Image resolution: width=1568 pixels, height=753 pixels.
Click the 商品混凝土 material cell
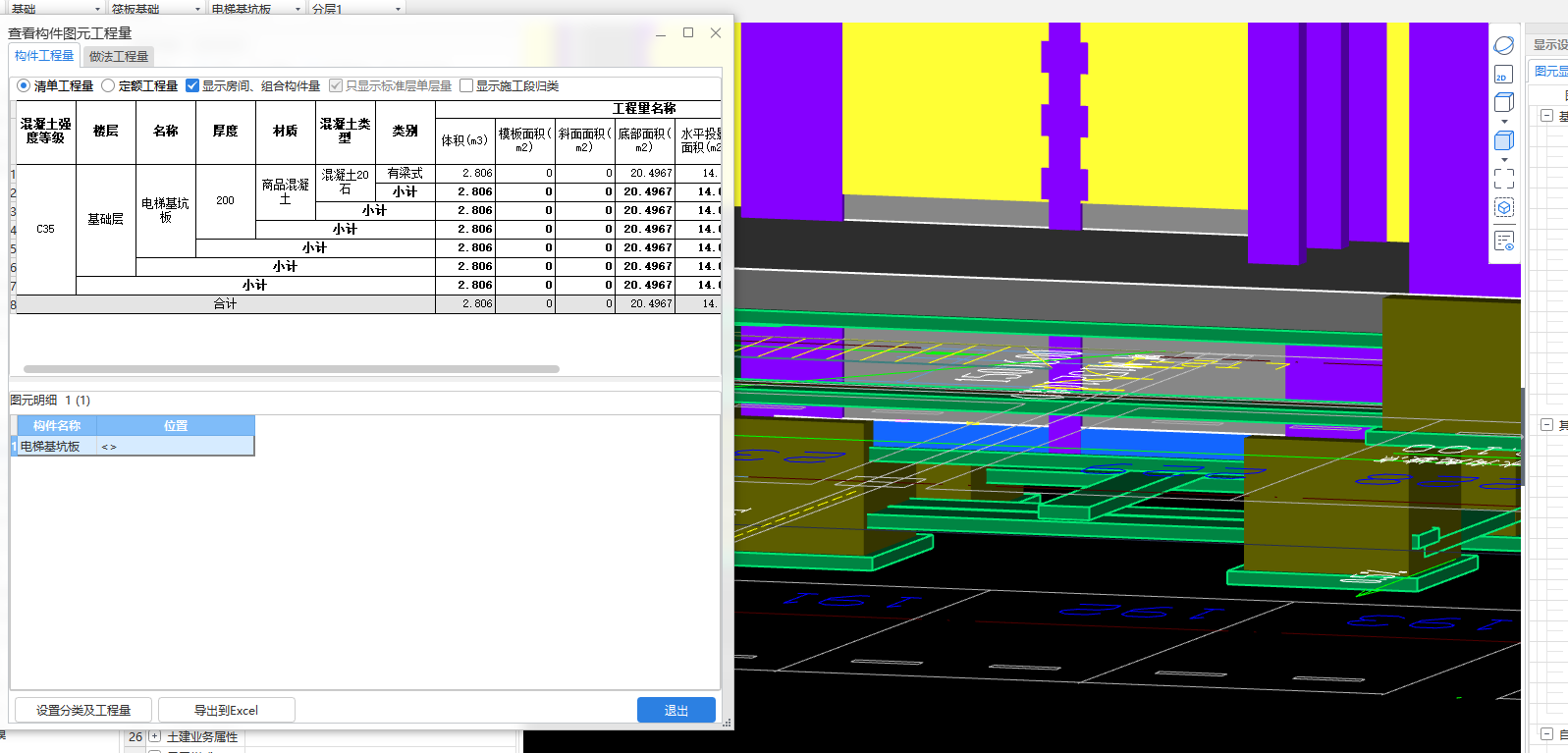pos(286,191)
